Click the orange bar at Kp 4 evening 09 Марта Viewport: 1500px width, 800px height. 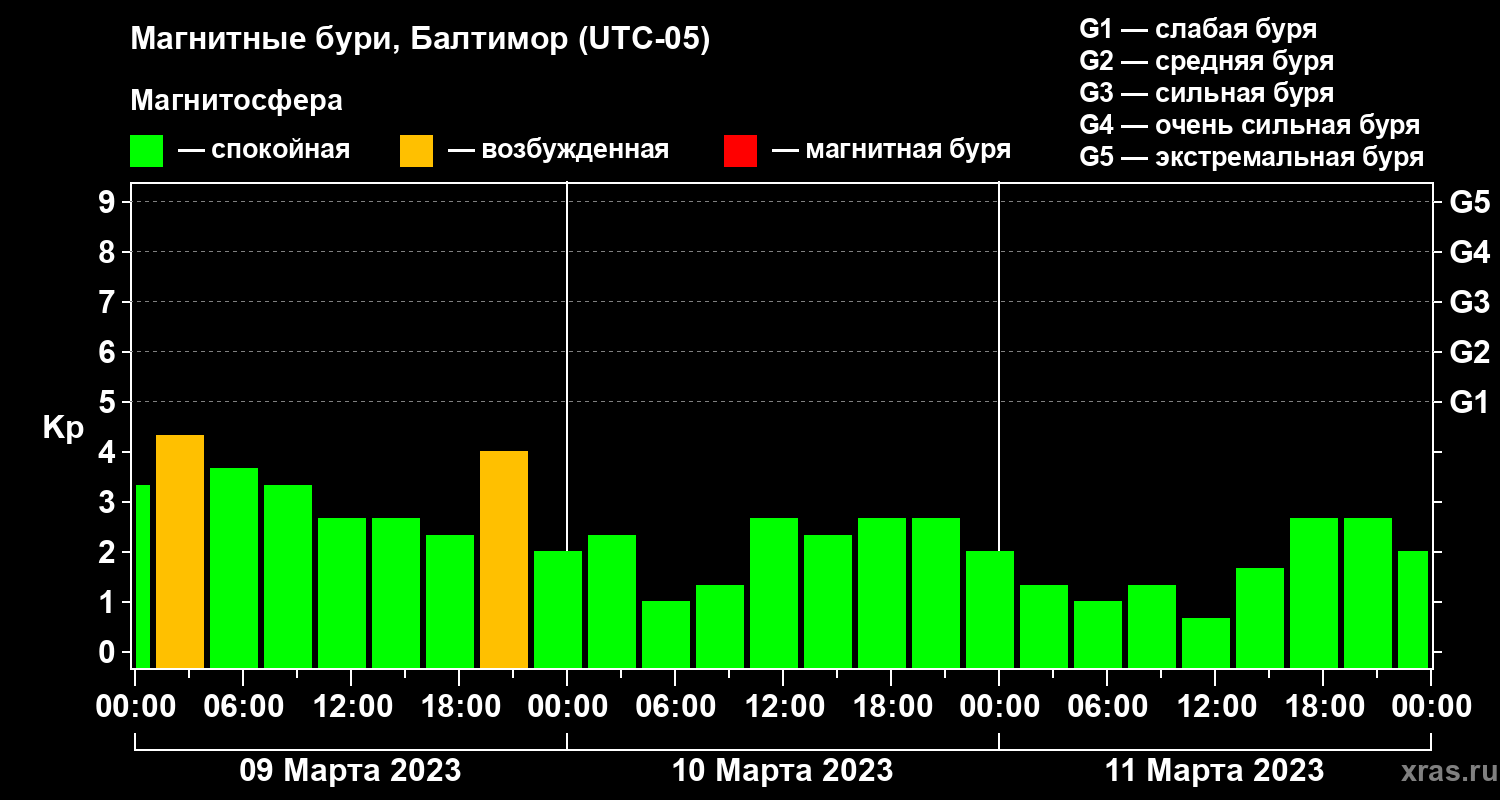click(x=504, y=559)
